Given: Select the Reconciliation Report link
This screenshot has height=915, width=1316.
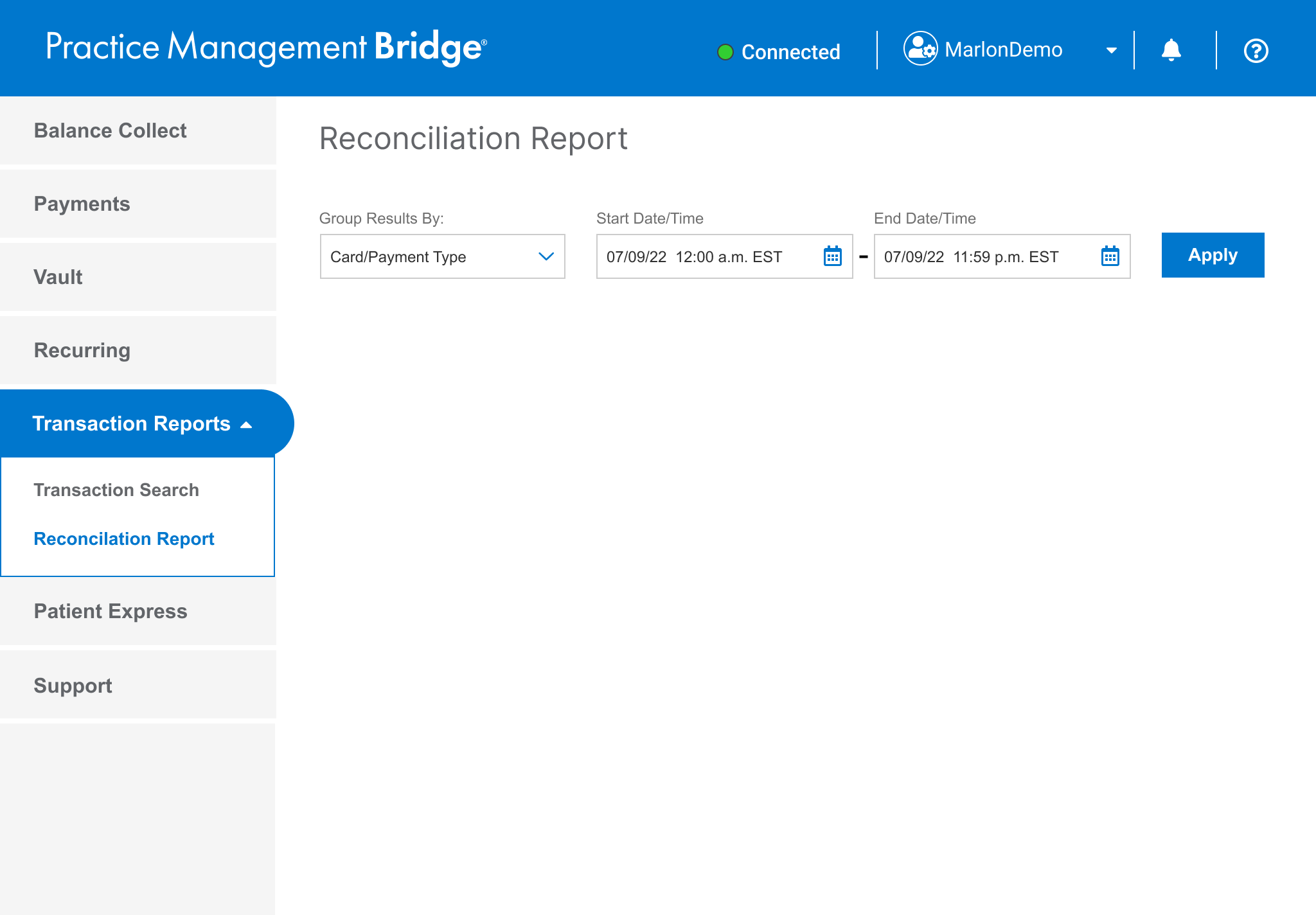Looking at the screenshot, I should point(123,538).
